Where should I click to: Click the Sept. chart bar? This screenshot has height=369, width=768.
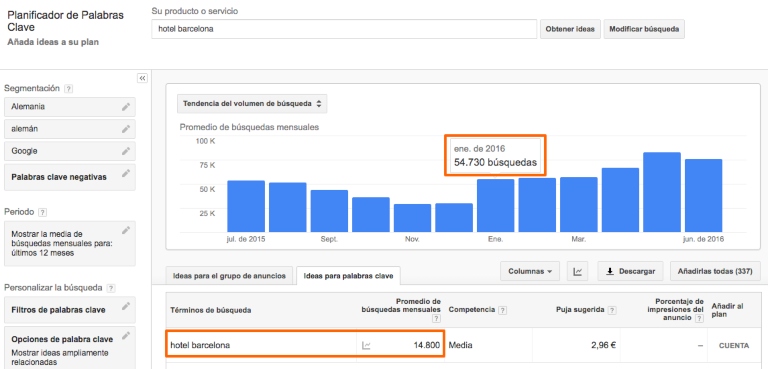click(329, 211)
